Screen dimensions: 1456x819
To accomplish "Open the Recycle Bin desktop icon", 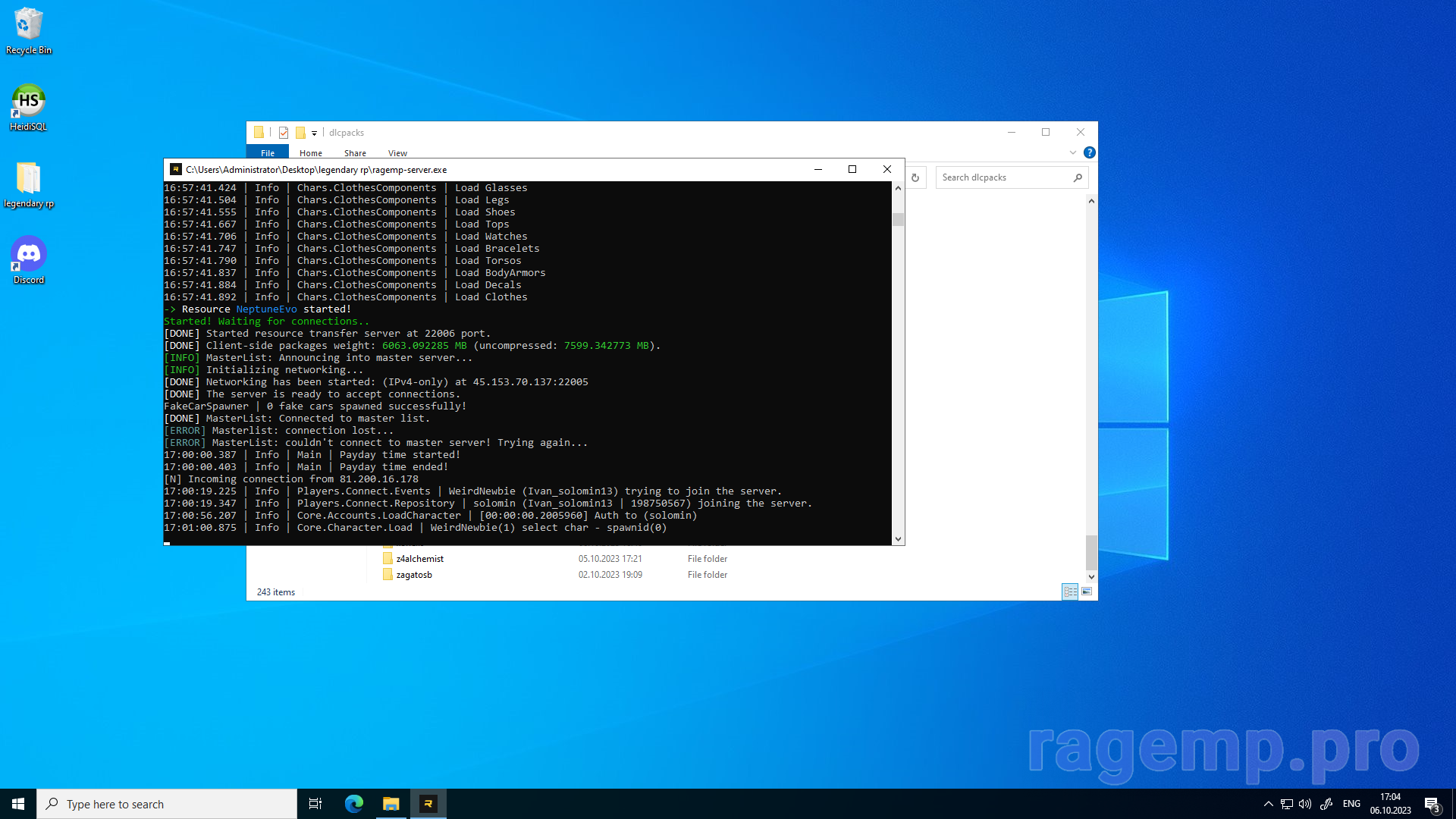I will [x=29, y=31].
